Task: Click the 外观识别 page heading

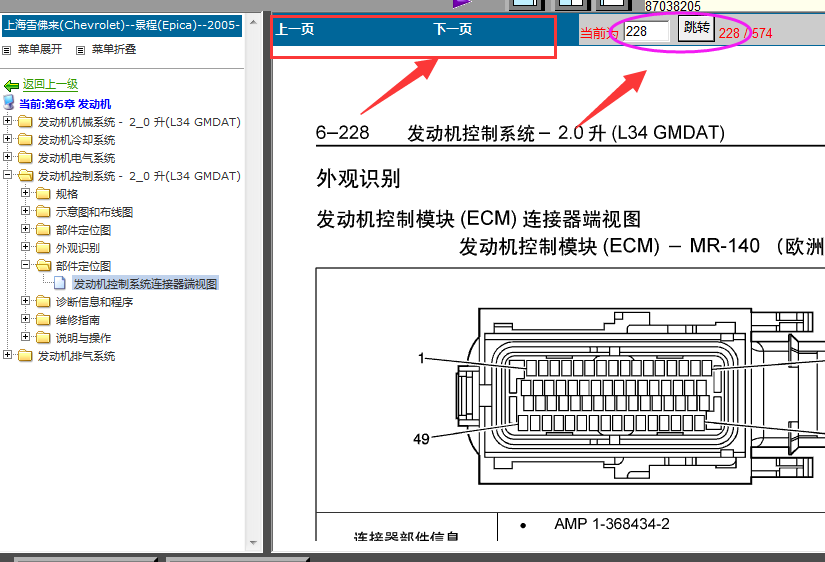Action: [x=358, y=178]
